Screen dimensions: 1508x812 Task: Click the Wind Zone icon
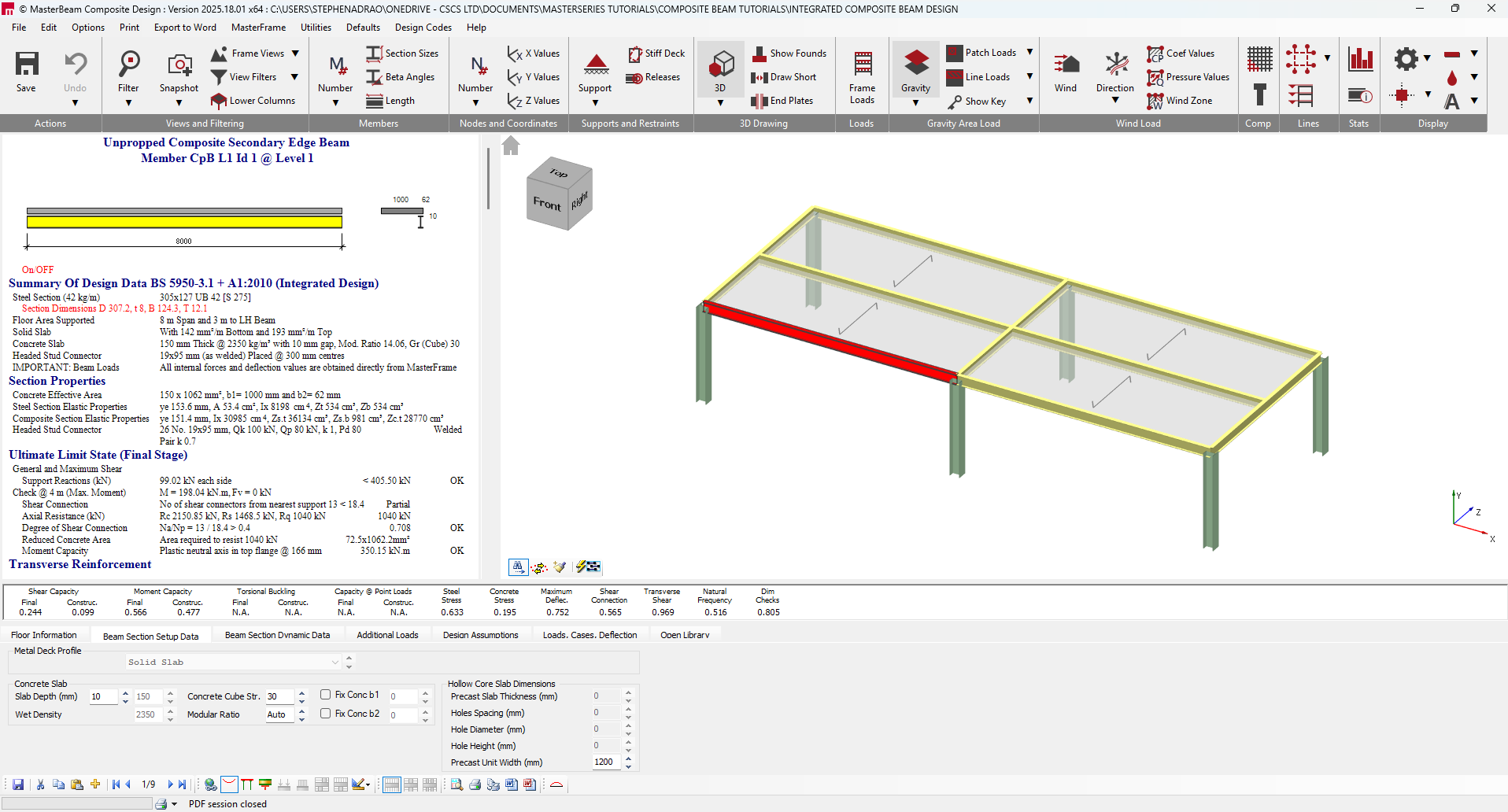coord(1155,101)
